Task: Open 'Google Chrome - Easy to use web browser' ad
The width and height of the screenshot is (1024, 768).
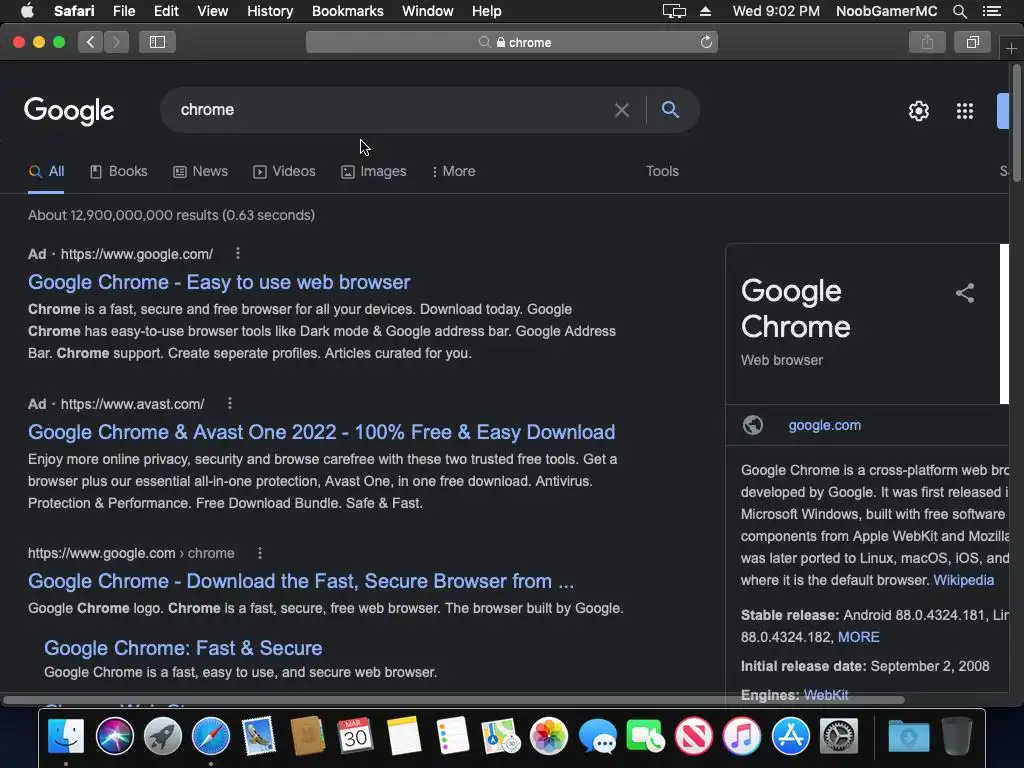Action: coord(219,282)
